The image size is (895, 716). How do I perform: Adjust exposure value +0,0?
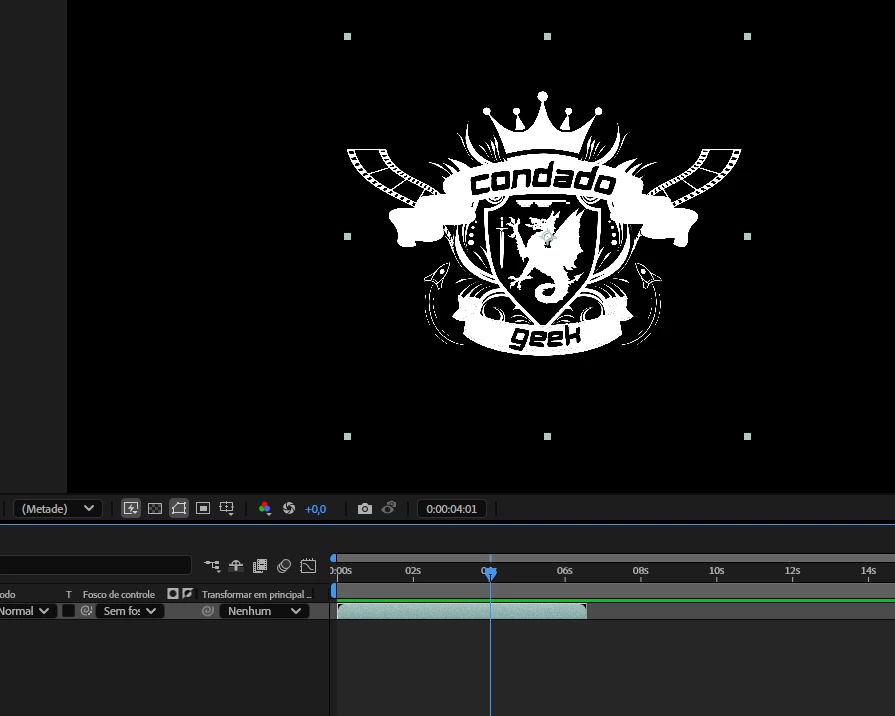316,509
